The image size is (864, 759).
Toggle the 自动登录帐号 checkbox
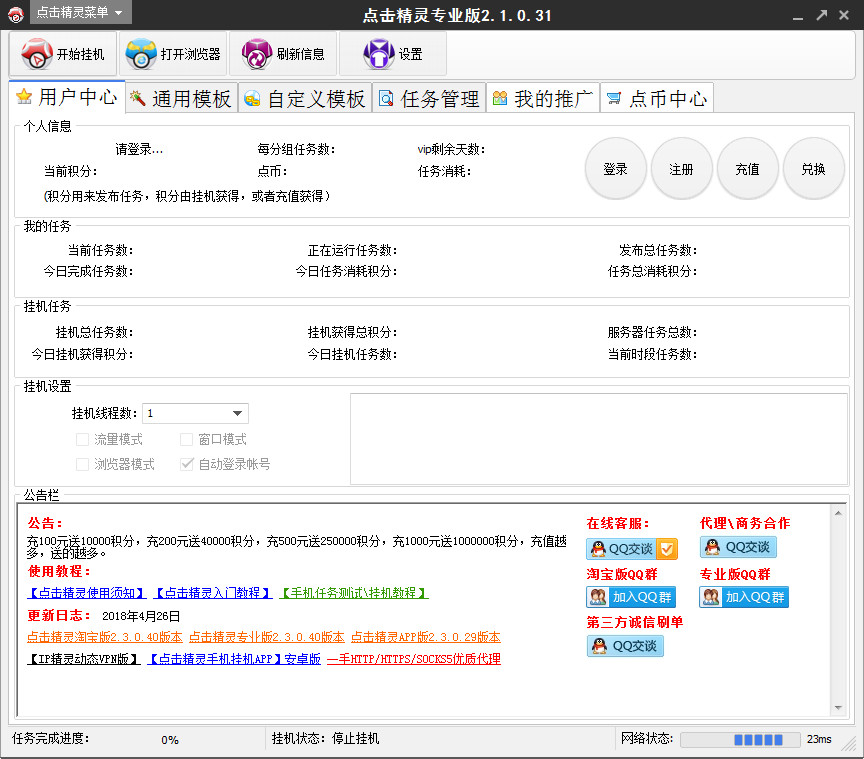point(187,464)
